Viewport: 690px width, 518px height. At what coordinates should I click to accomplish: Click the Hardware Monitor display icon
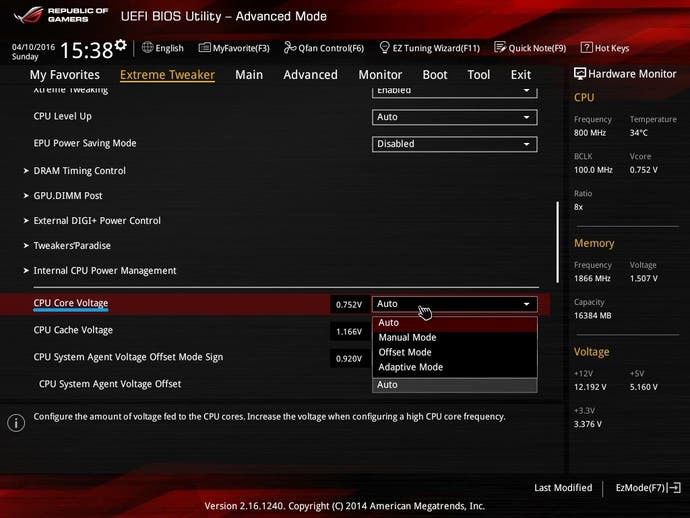coord(580,74)
